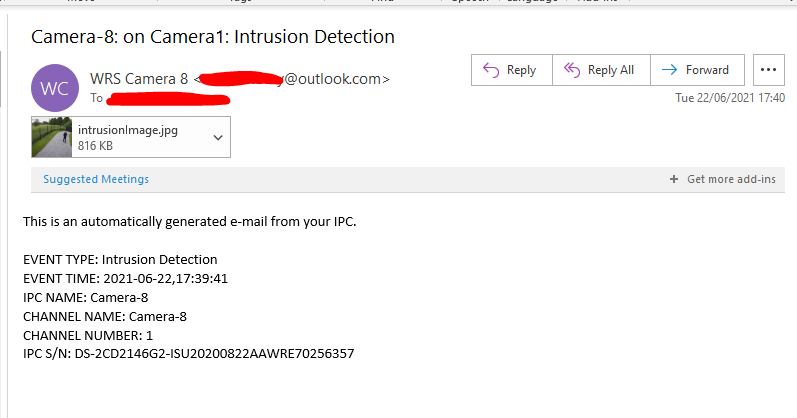Open the three-dot more actions menu
The image size is (797, 418).
[768, 70]
